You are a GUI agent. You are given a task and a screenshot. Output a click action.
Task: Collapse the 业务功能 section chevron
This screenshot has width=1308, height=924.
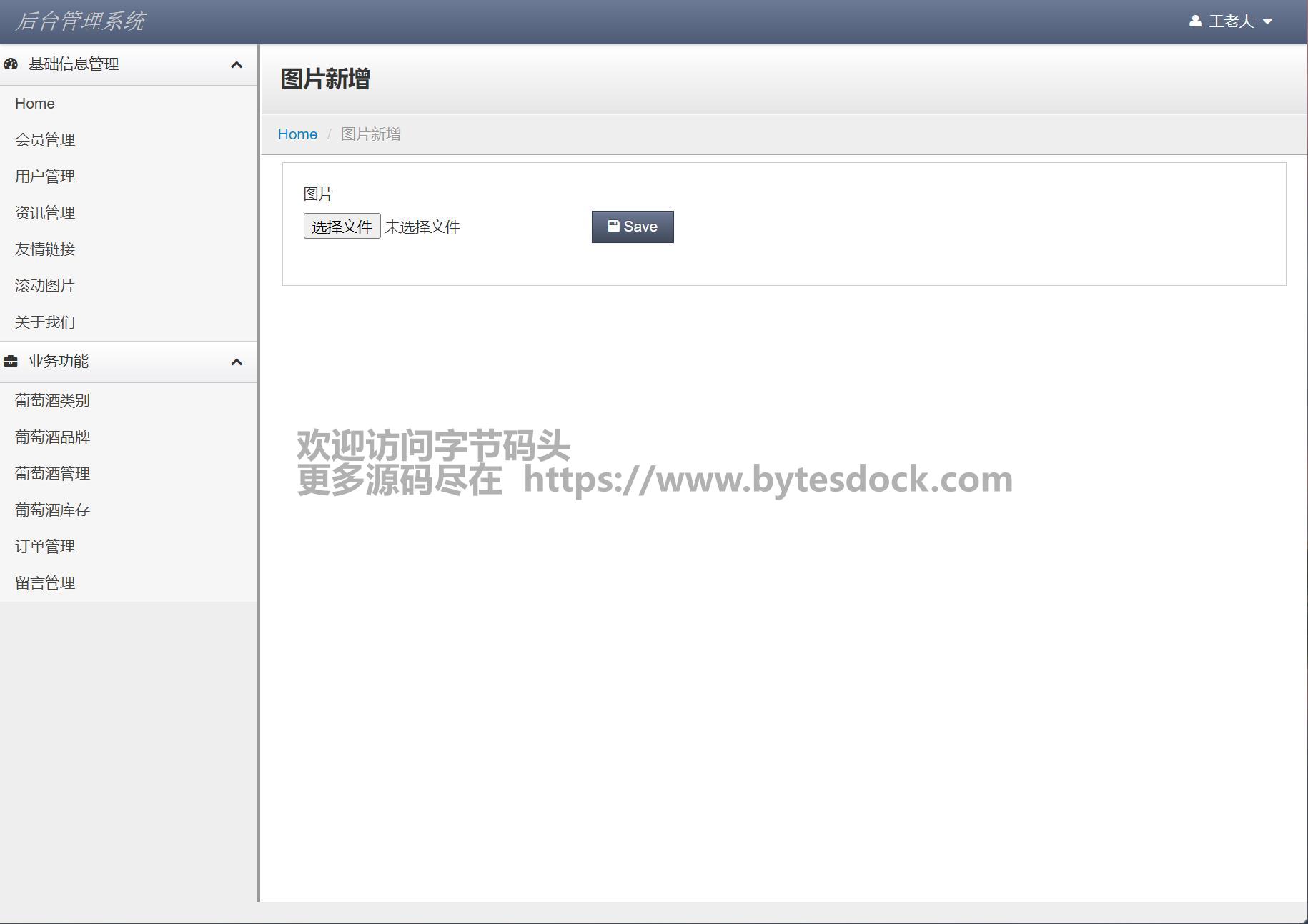pos(237,362)
